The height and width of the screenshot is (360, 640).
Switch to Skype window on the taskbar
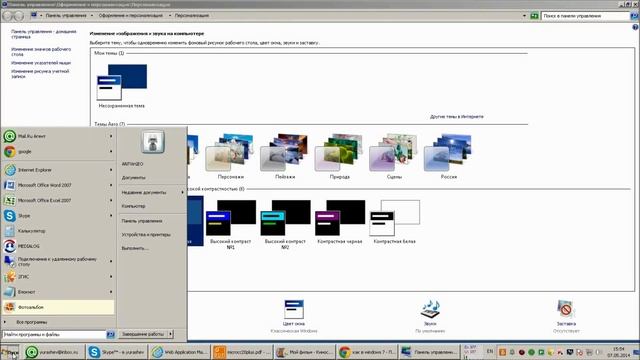click(116, 352)
